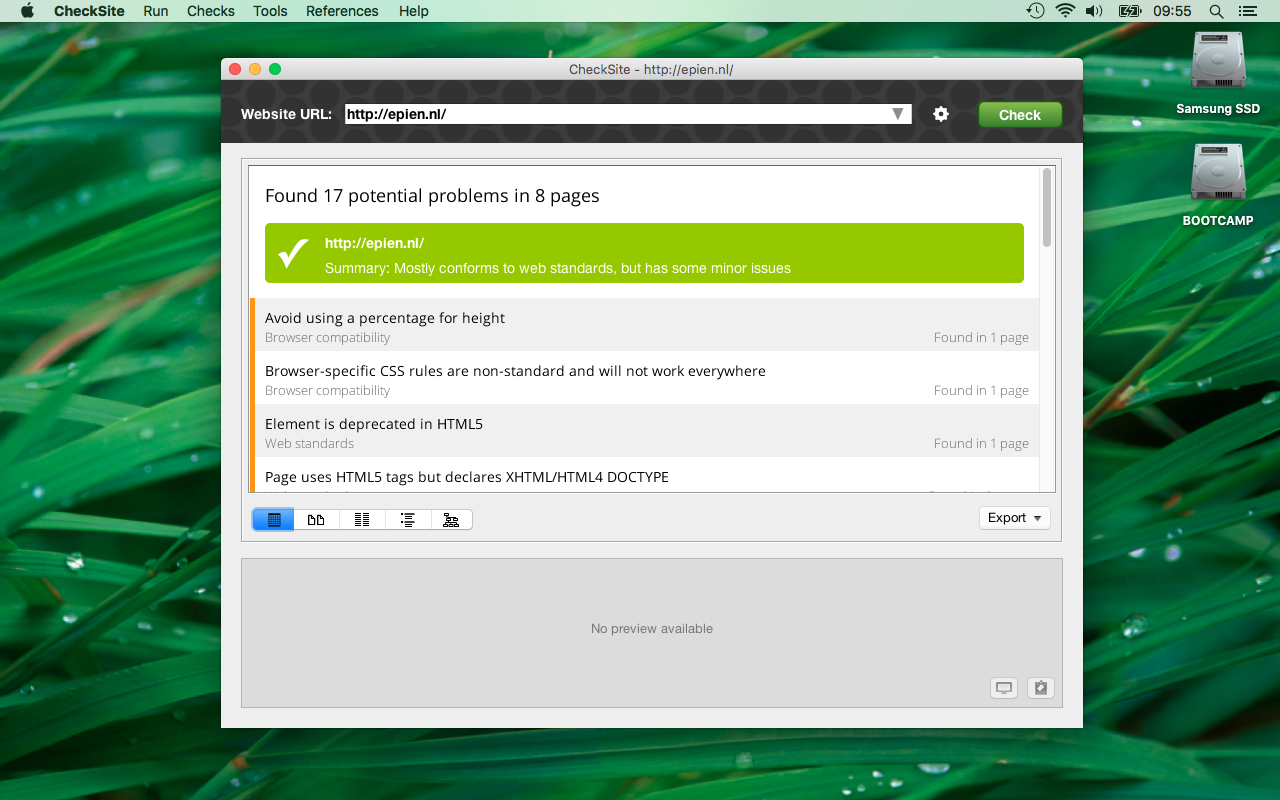This screenshot has width=1280, height=800.
Task: Open the Checks menu
Action: pyautogui.click(x=211, y=11)
